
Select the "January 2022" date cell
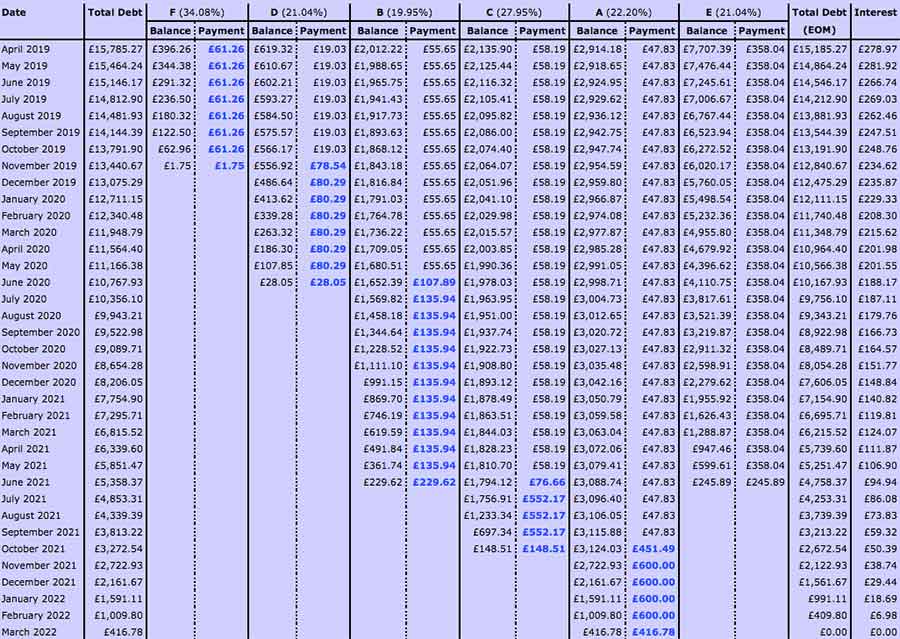pos(33,599)
